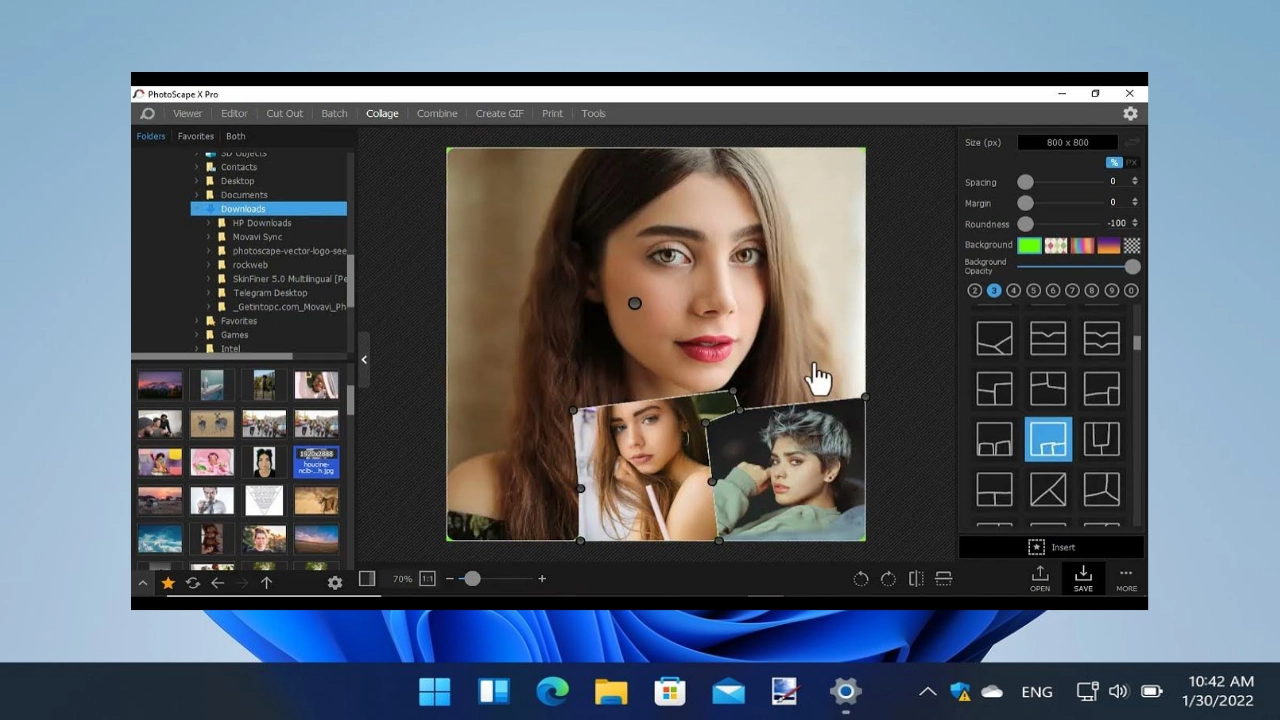This screenshot has width=1280, height=720.
Task: Click the favorites star icon
Action: pyautogui.click(x=168, y=583)
